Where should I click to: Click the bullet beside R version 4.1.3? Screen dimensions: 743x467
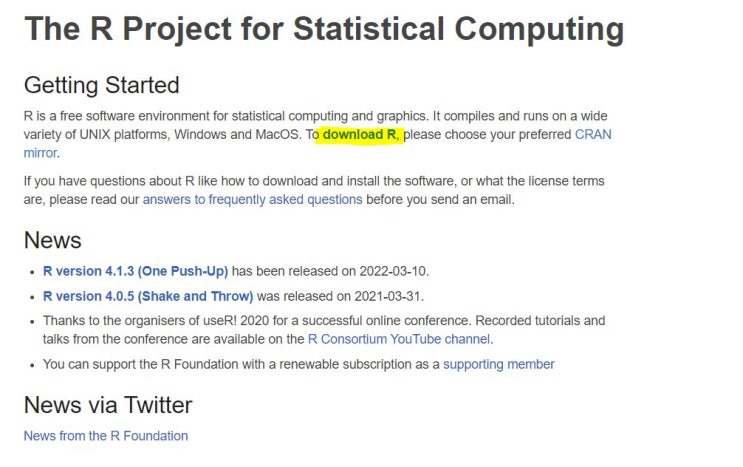point(31,271)
